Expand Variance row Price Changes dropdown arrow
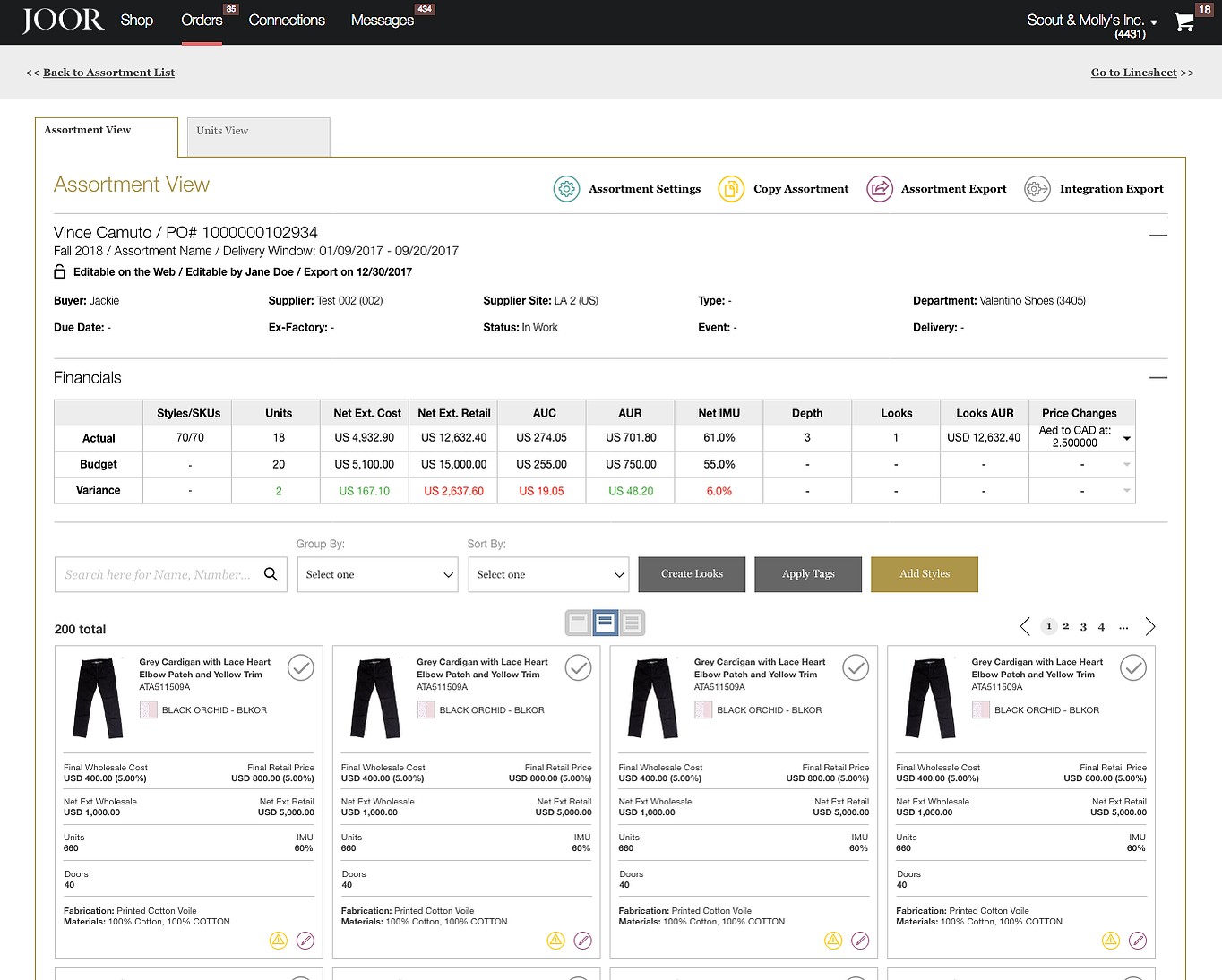This screenshot has width=1222, height=980. (1127, 490)
